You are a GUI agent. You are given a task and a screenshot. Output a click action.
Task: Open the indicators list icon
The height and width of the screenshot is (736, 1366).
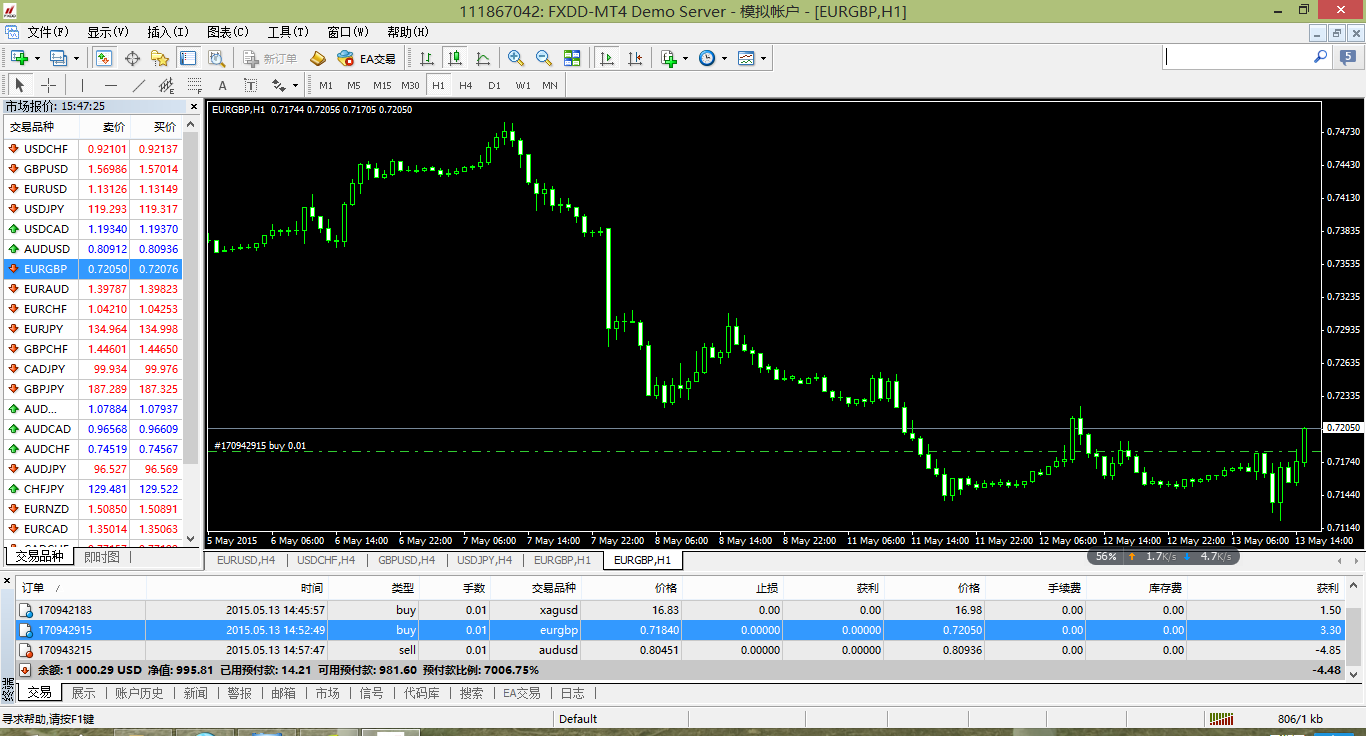[x=668, y=58]
